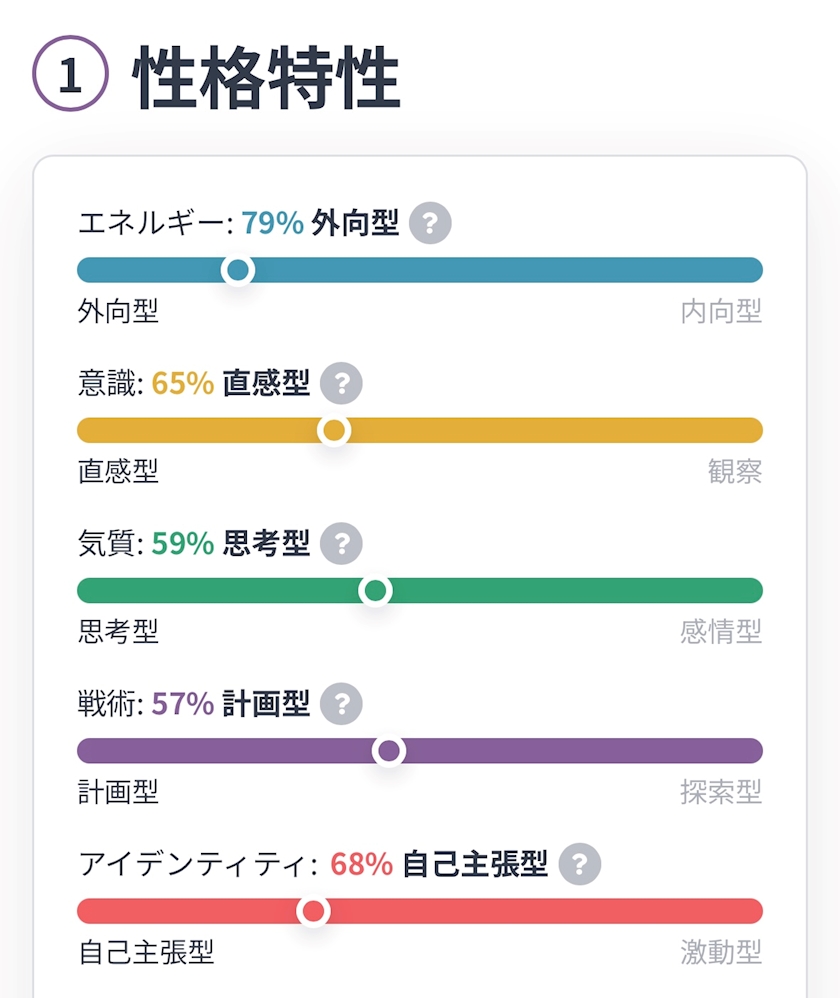Viewport: 840px width, 998px height.
Task: Click the purple 戦術 slider handle
Action: click(389, 751)
